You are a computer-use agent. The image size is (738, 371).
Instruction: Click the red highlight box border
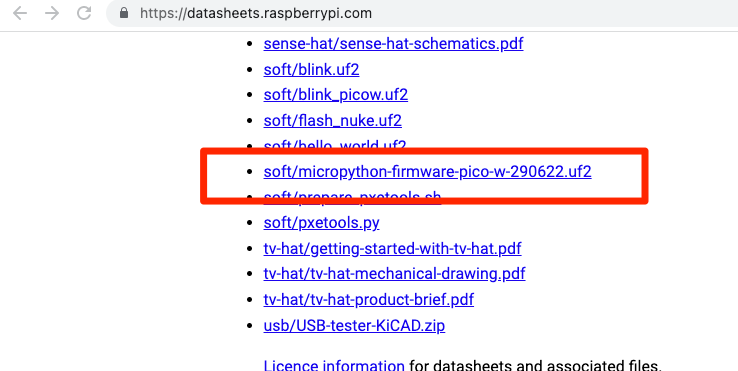point(424,151)
